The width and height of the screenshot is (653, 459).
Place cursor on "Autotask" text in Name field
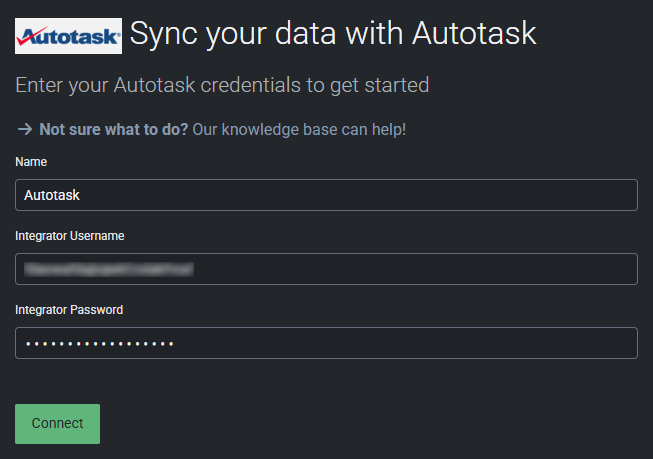52,195
